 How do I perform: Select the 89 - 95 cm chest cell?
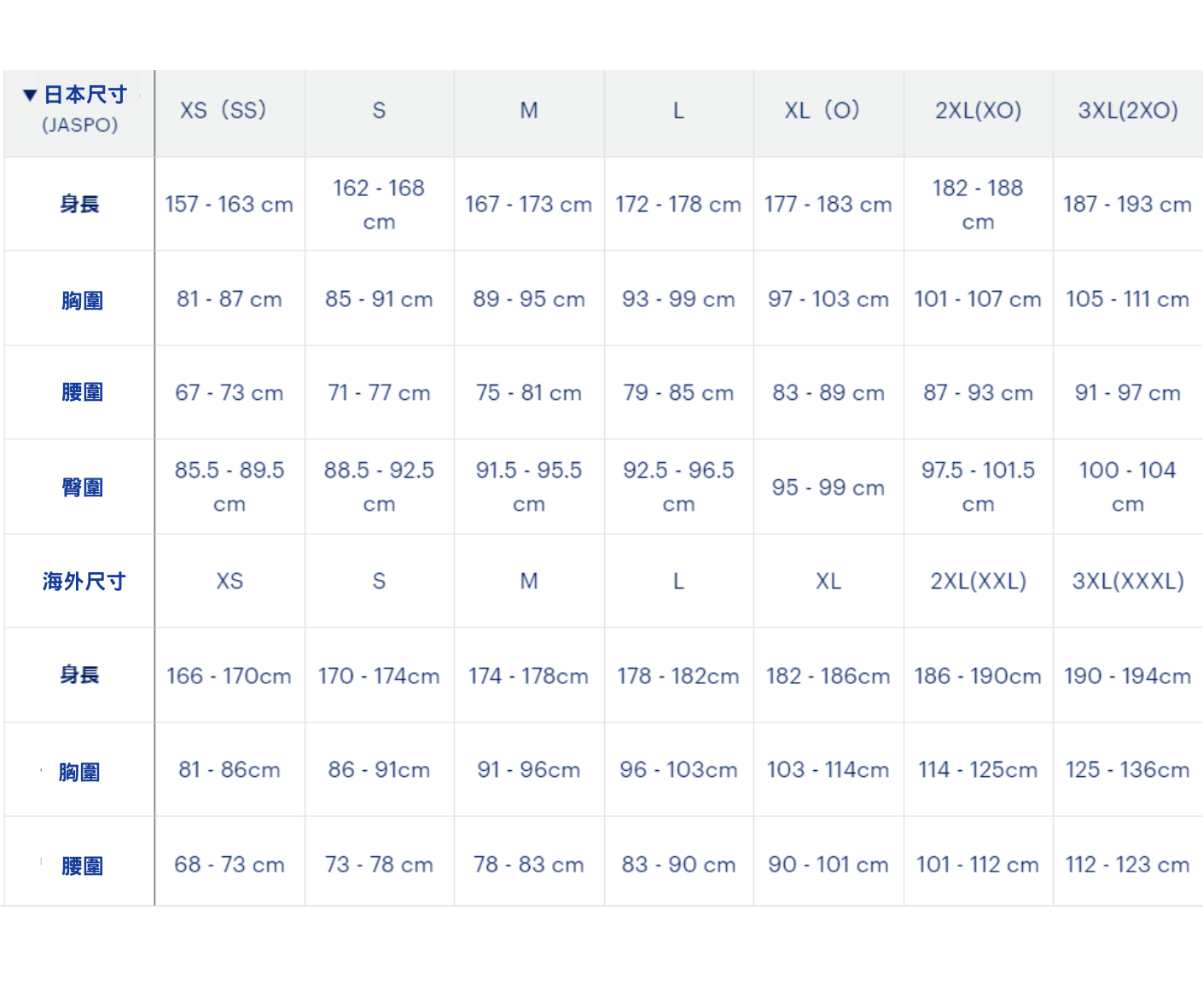point(529,299)
